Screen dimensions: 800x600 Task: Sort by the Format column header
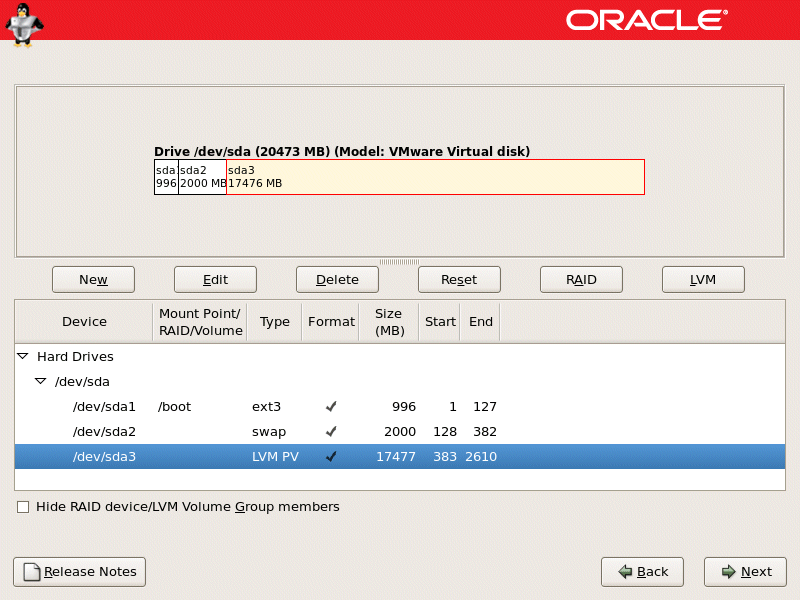331,322
